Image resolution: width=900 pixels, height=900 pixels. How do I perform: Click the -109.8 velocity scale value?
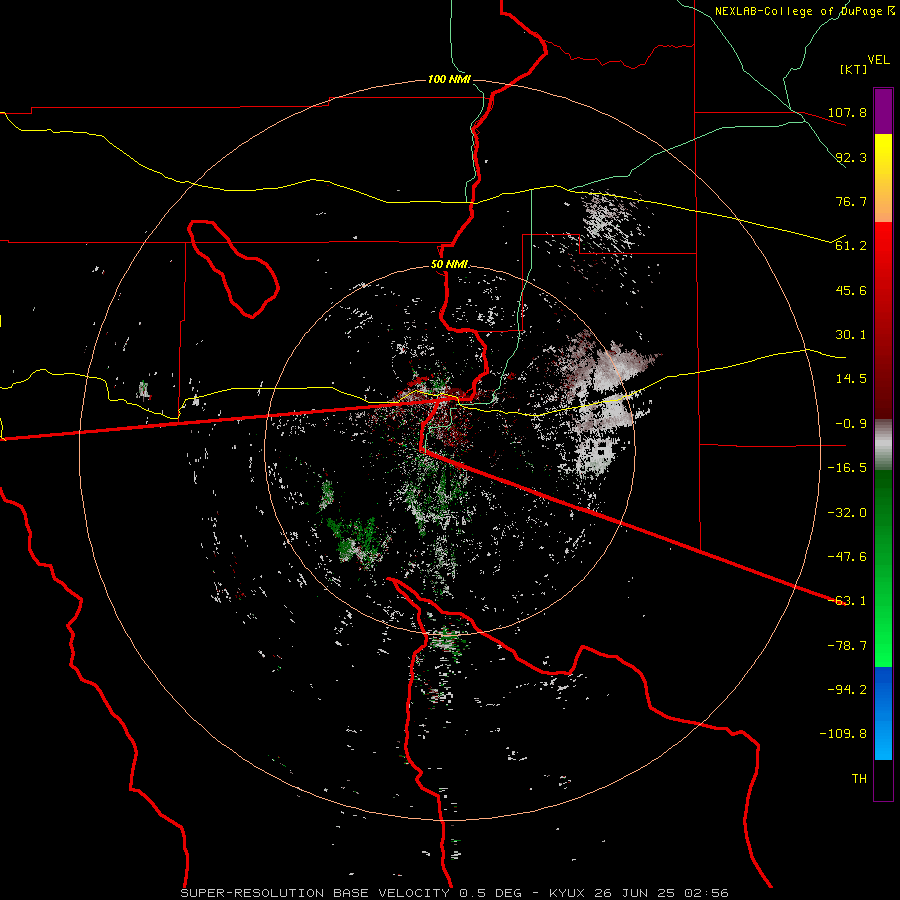tap(843, 734)
